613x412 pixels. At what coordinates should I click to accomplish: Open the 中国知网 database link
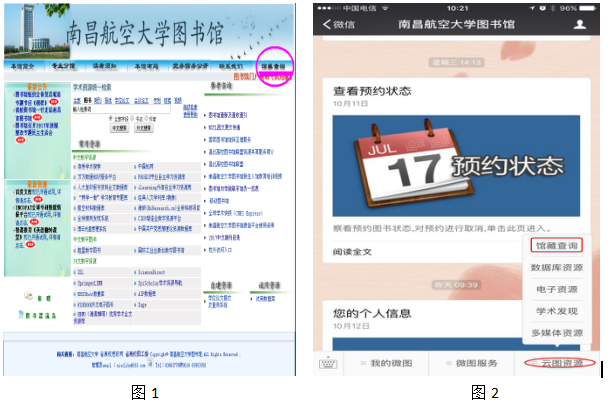pyautogui.click(x=146, y=167)
